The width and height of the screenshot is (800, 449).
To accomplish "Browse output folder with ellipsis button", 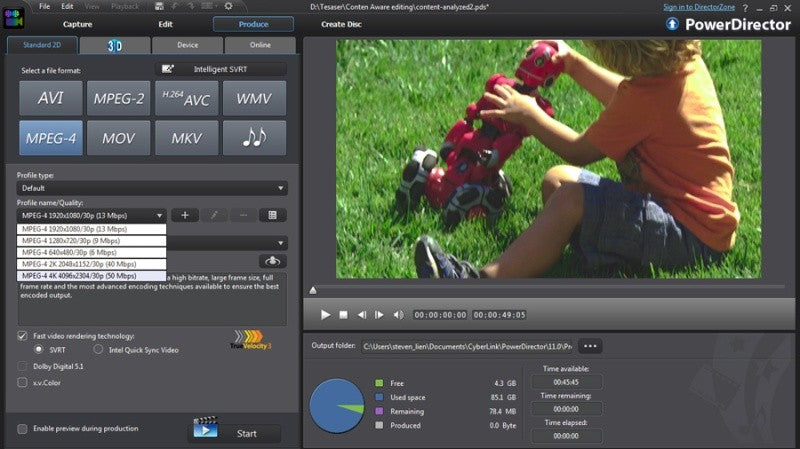I will [590, 346].
